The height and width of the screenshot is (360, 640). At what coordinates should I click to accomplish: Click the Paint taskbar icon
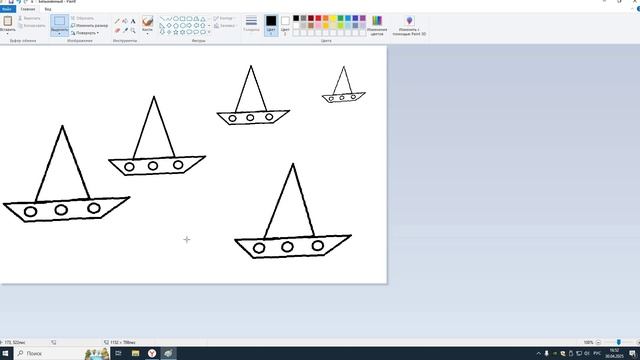[168, 353]
